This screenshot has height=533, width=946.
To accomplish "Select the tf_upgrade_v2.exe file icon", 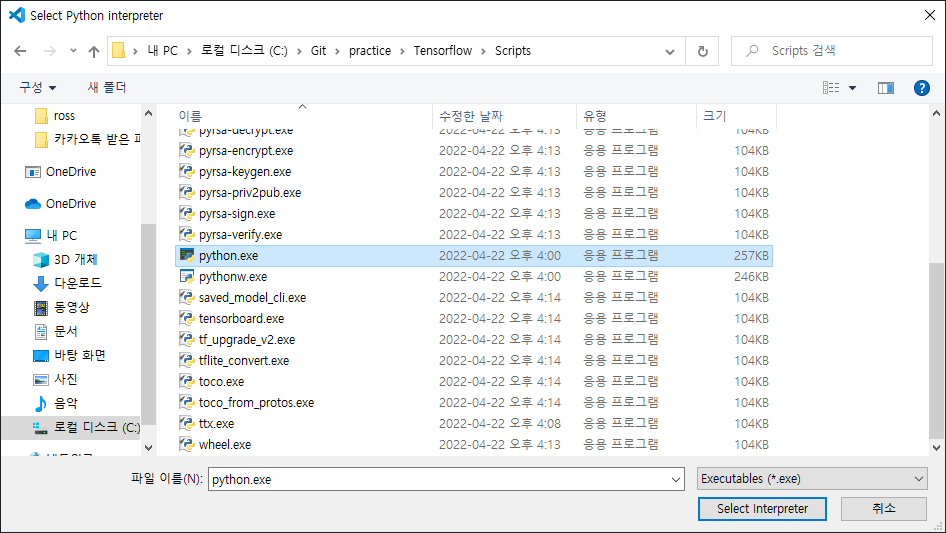I will pos(187,339).
